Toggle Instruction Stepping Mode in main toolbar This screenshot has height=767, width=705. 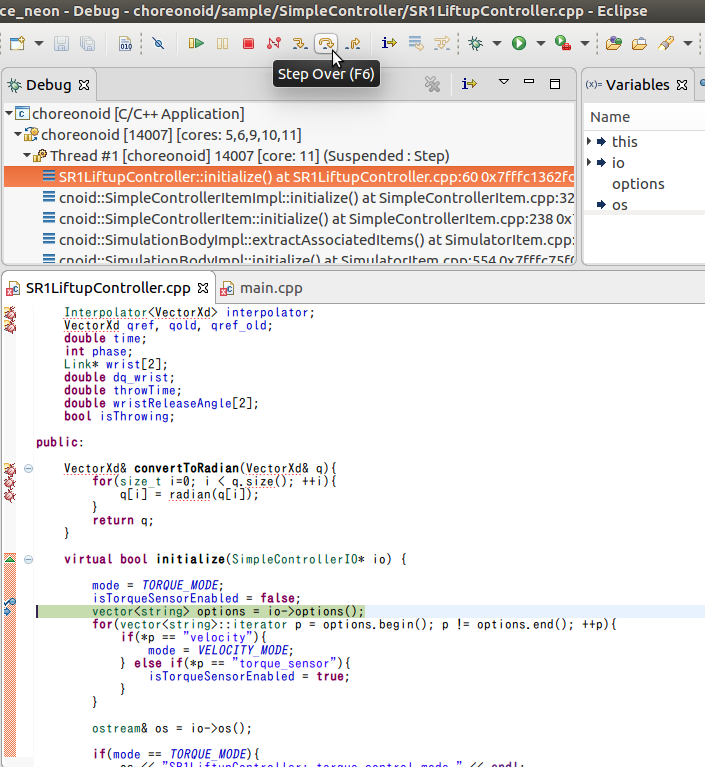pyautogui.click(x=389, y=44)
